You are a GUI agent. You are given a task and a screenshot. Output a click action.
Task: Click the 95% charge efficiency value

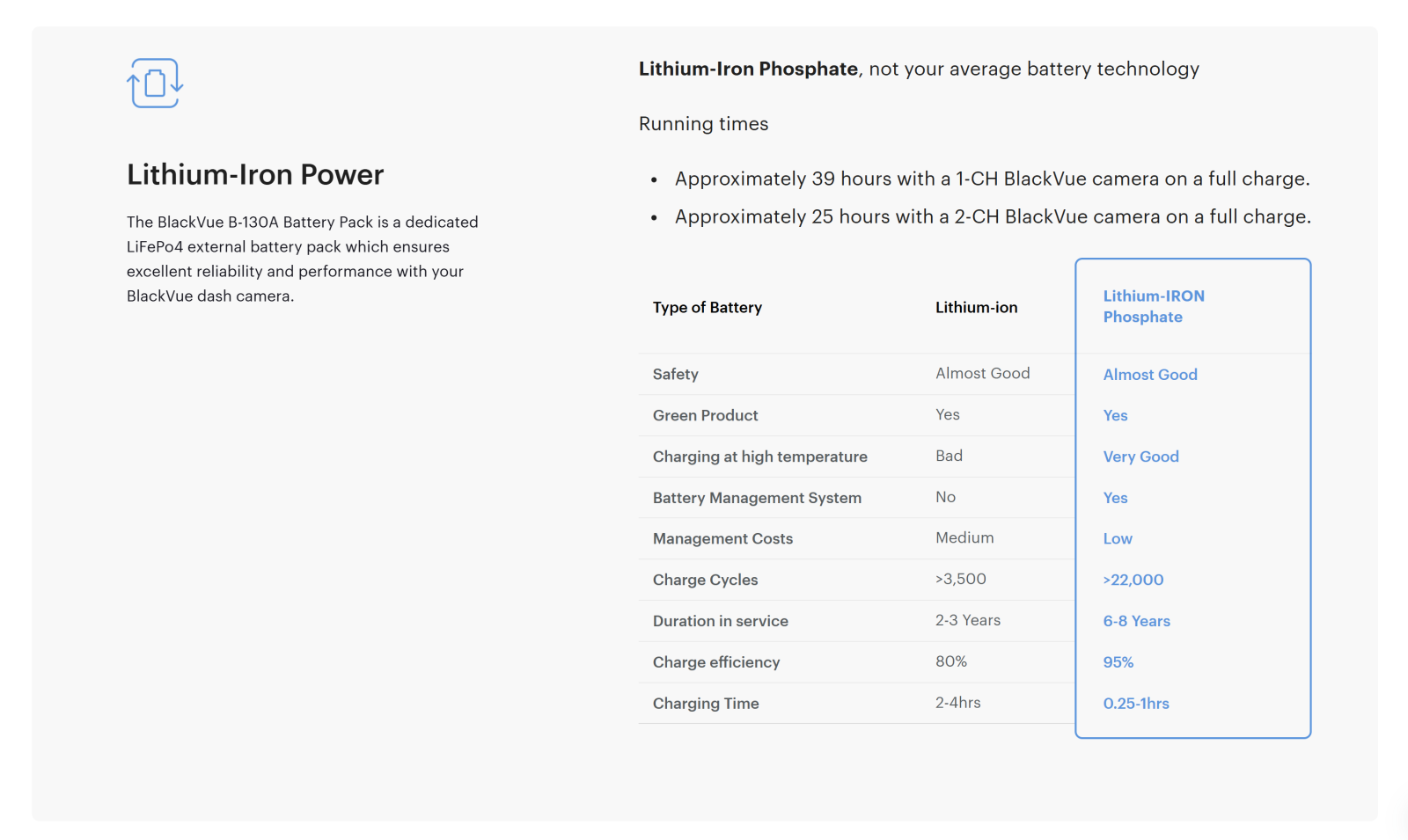point(1118,663)
